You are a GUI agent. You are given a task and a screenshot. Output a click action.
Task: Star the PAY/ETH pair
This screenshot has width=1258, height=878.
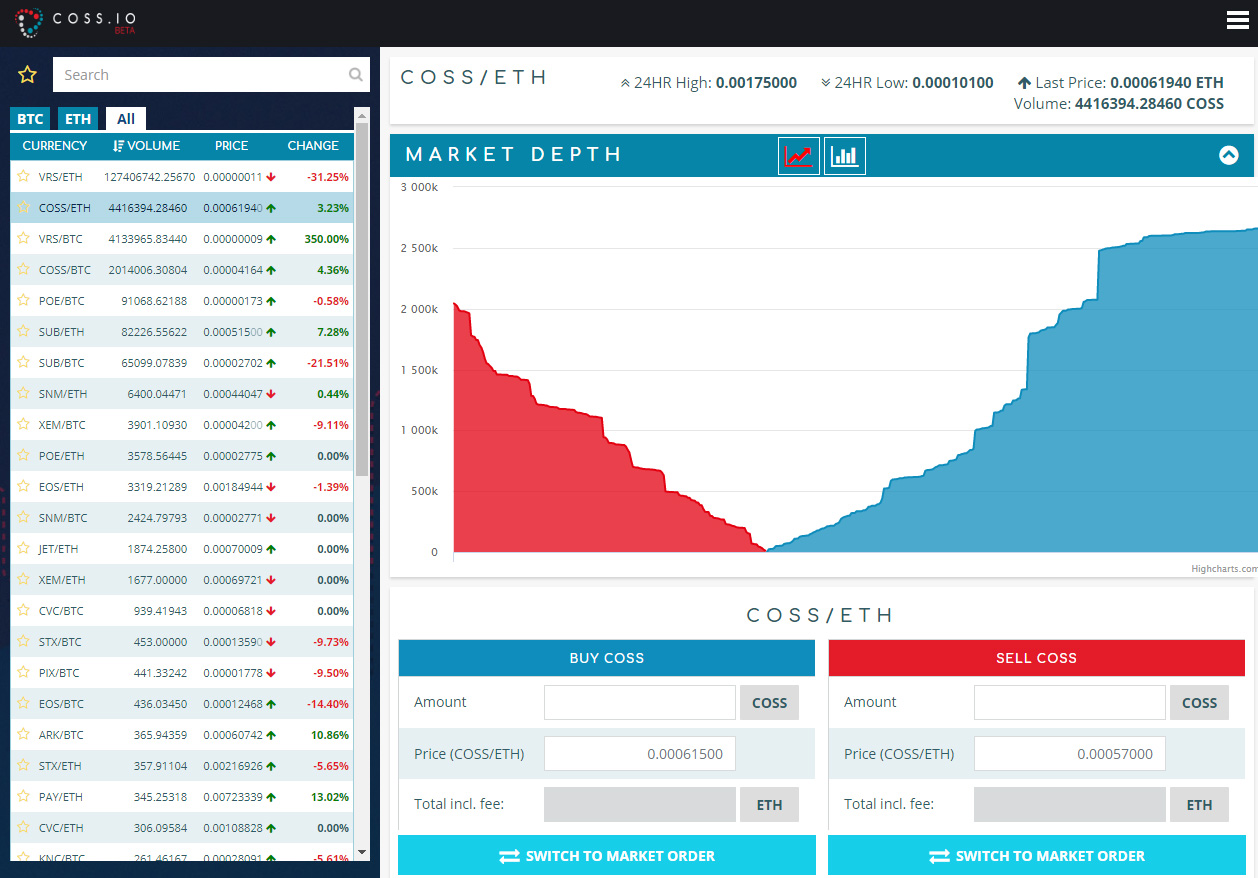click(24, 797)
